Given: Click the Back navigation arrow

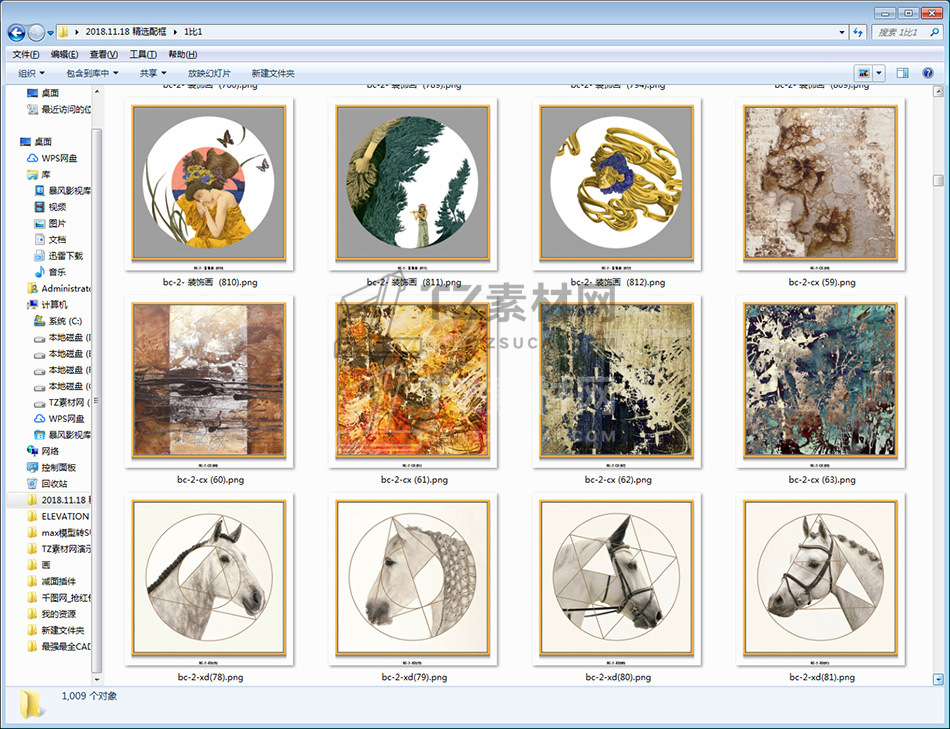Looking at the screenshot, I should pyautogui.click(x=16, y=32).
